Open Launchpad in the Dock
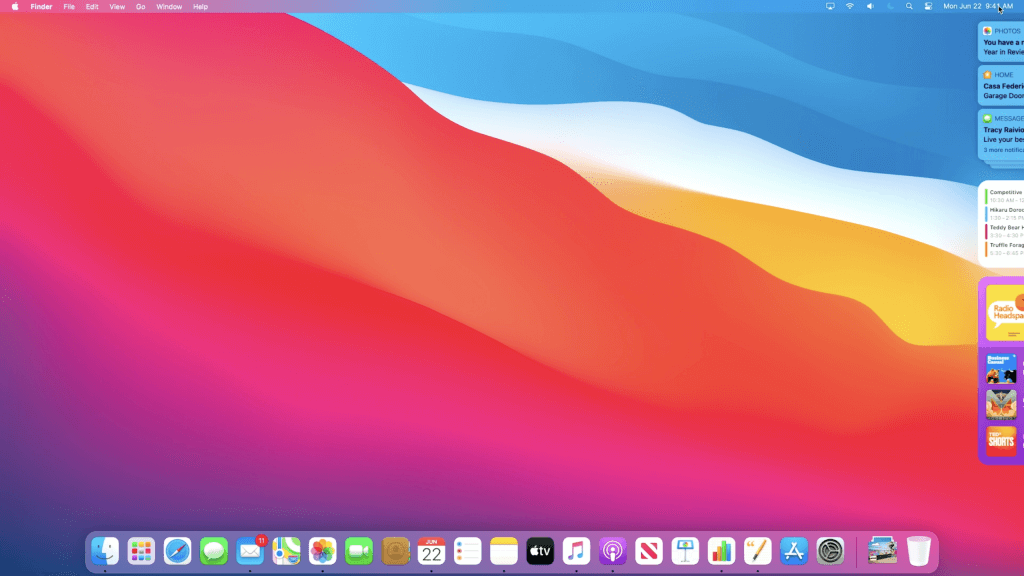 (141, 551)
